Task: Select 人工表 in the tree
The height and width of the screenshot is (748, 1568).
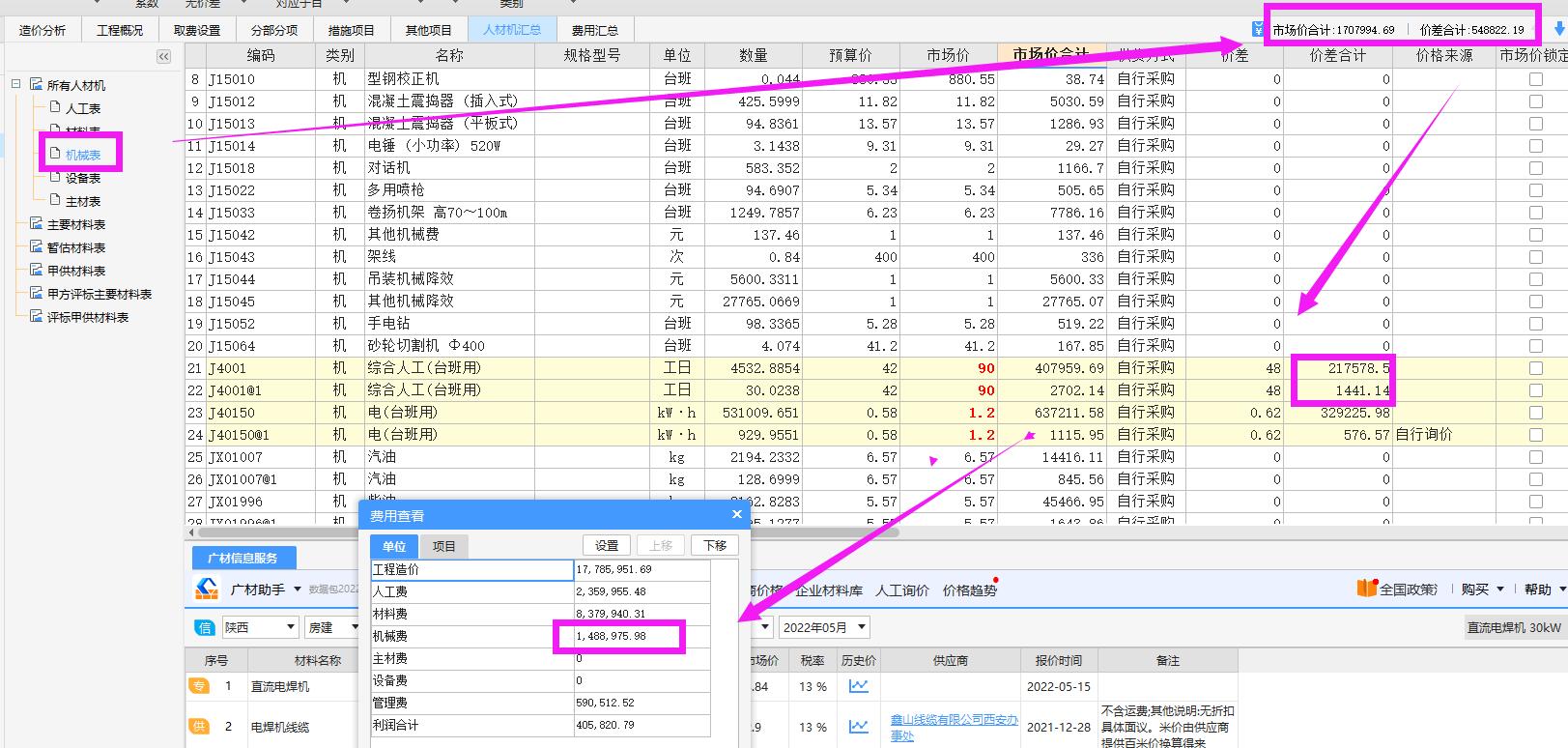Action: click(x=83, y=108)
